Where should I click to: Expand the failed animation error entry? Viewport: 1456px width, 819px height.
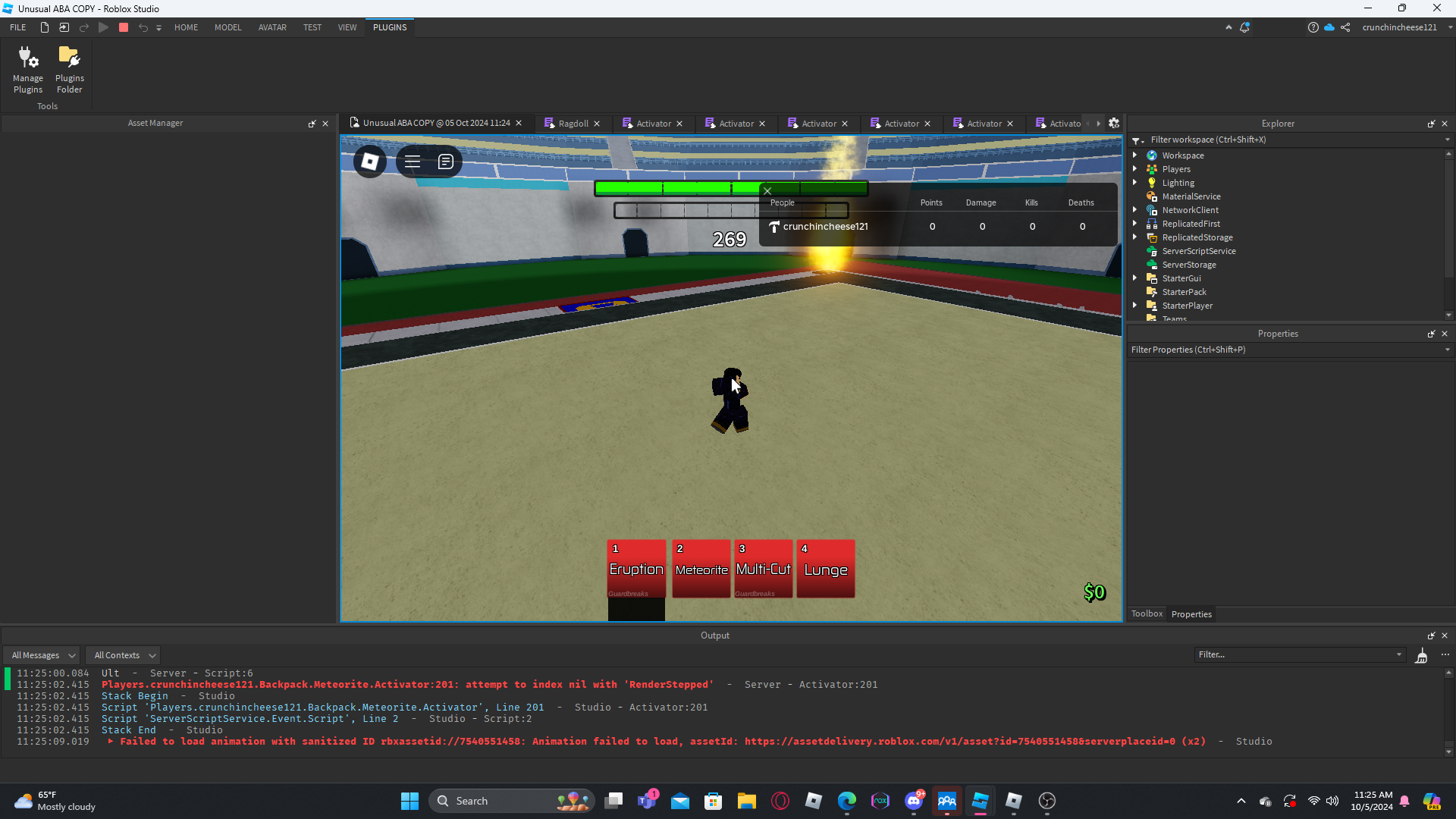111,742
